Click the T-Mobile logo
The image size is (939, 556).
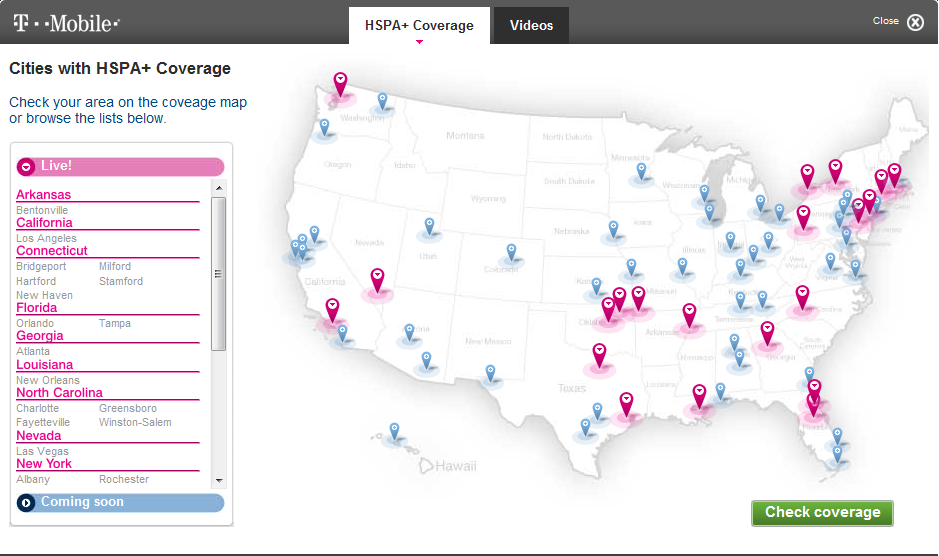click(x=66, y=23)
